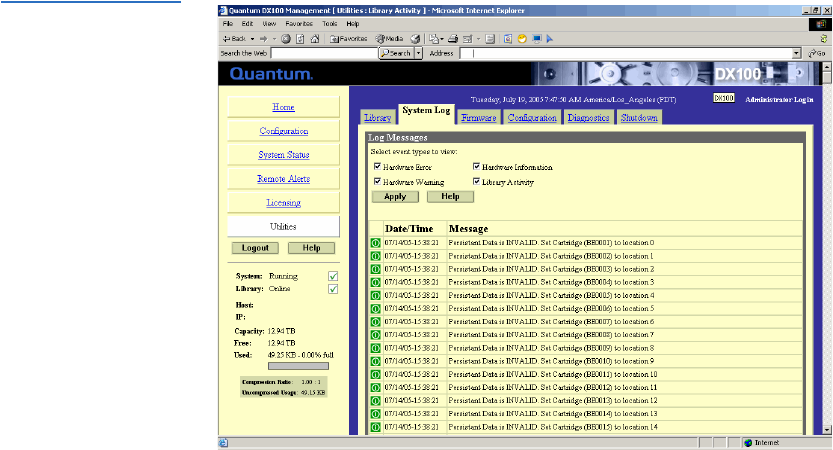Click the Logout button
The width and height of the screenshot is (833, 450).
(255, 248)
